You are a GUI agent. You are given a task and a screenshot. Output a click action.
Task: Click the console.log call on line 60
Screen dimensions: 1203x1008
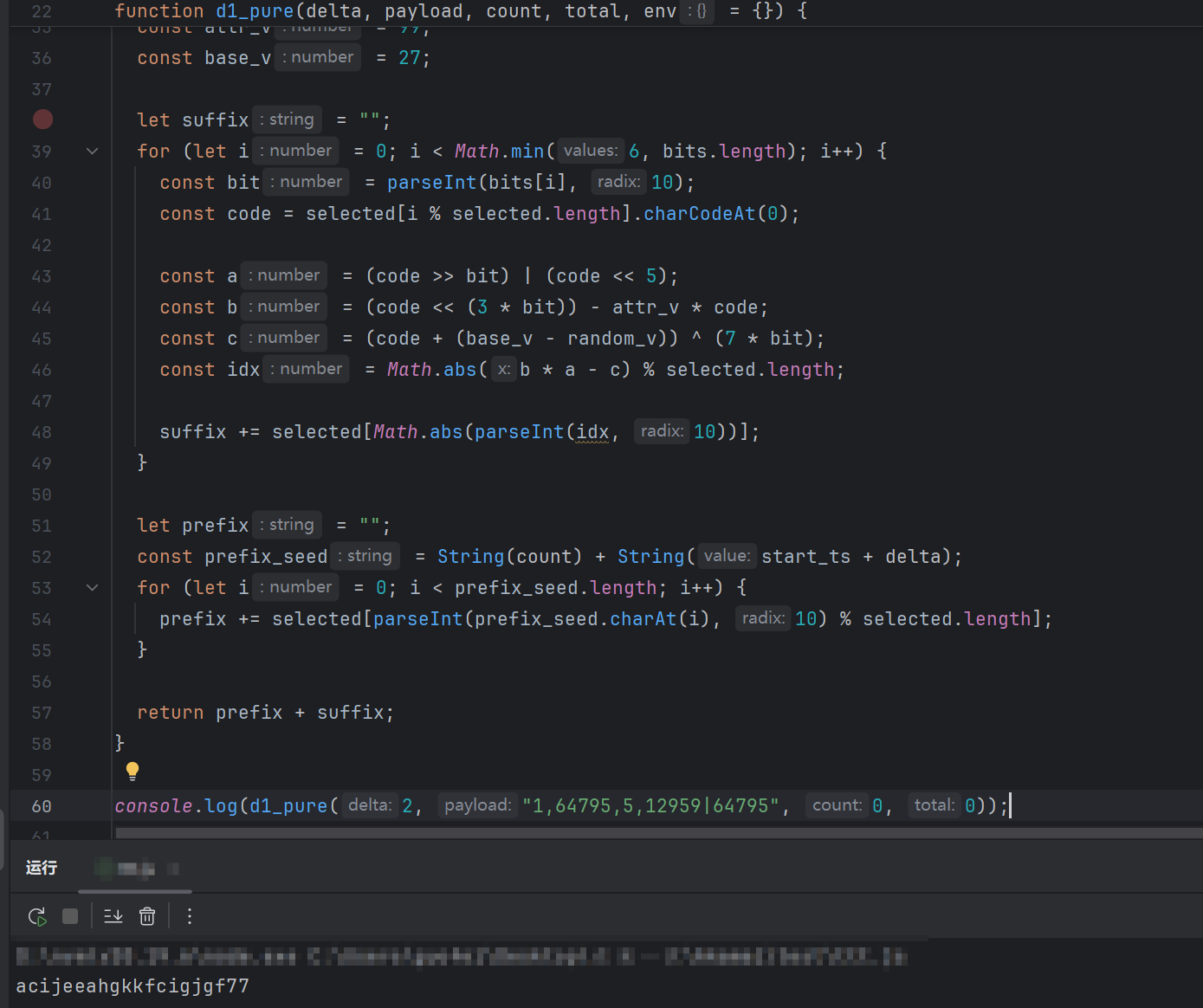tap(176, 806)
